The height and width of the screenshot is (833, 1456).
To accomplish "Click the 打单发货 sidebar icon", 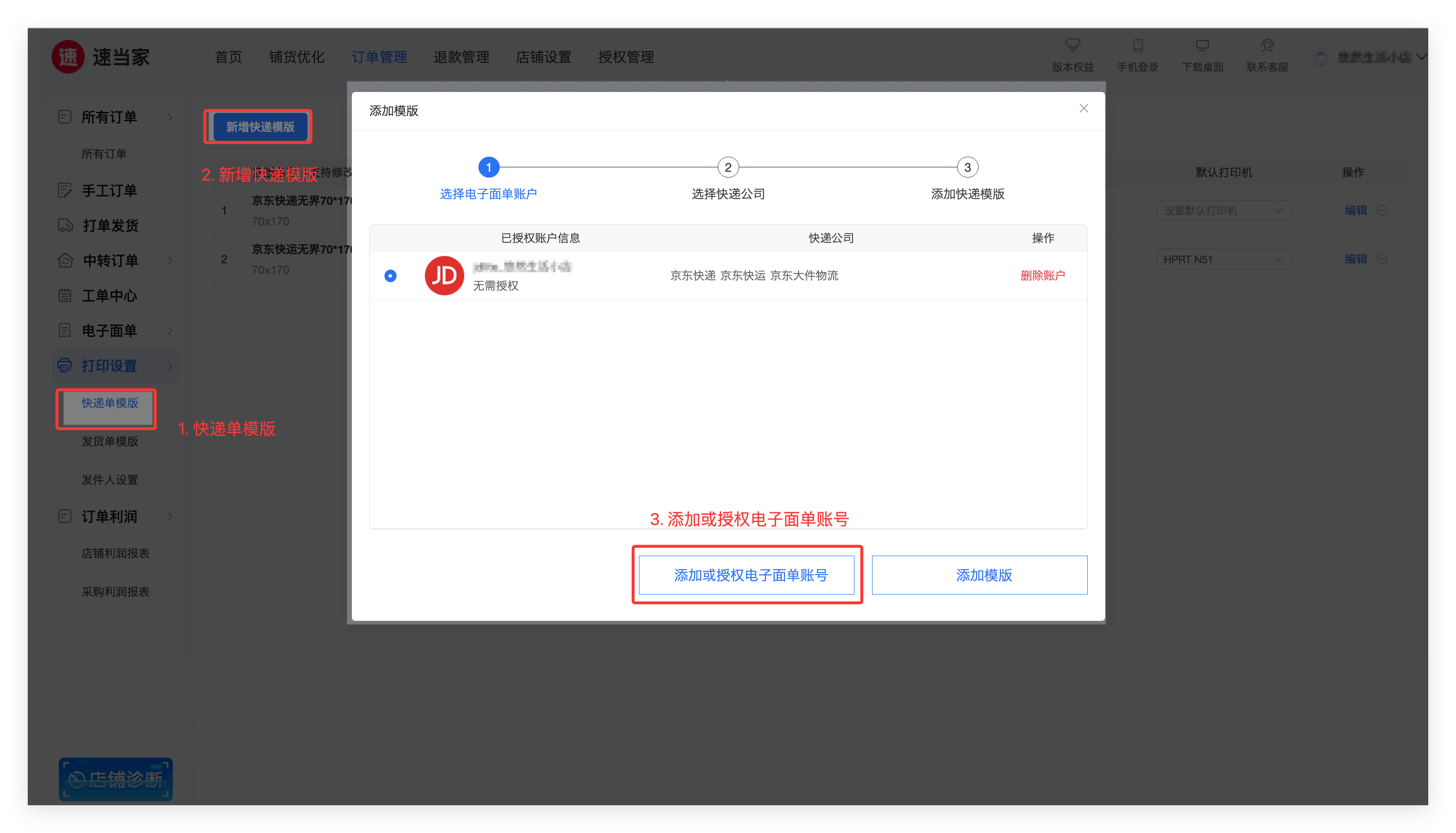I will (x=65, y=225).
